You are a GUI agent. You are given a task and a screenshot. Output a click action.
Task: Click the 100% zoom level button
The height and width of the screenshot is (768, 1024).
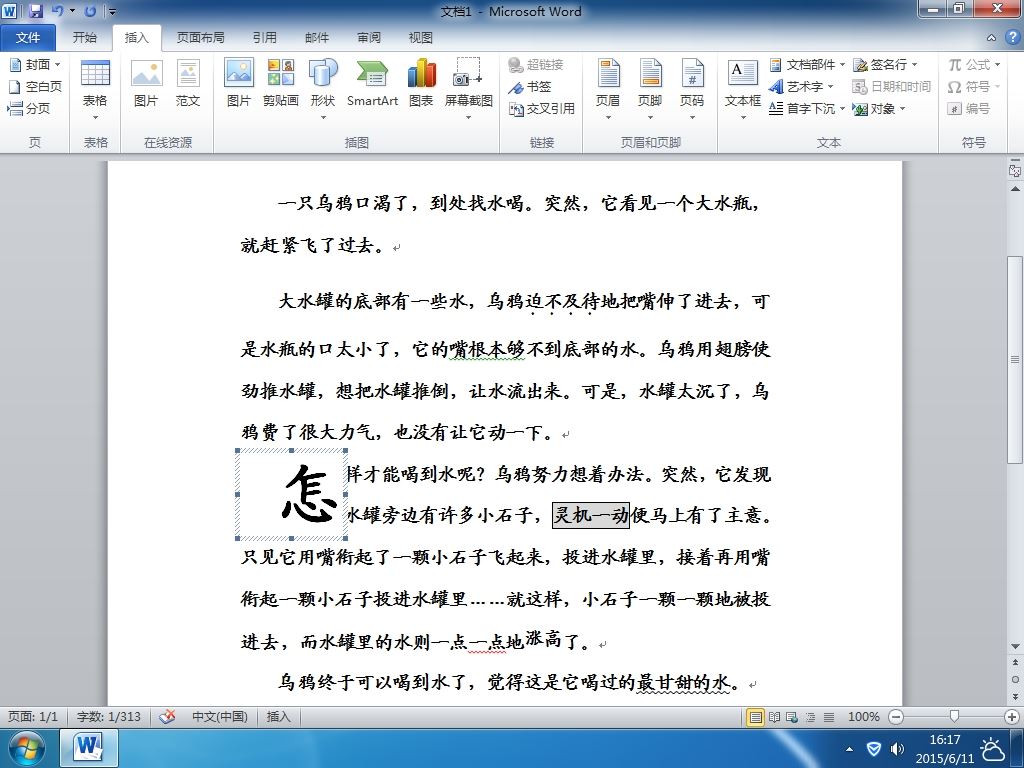click(863, 716)
